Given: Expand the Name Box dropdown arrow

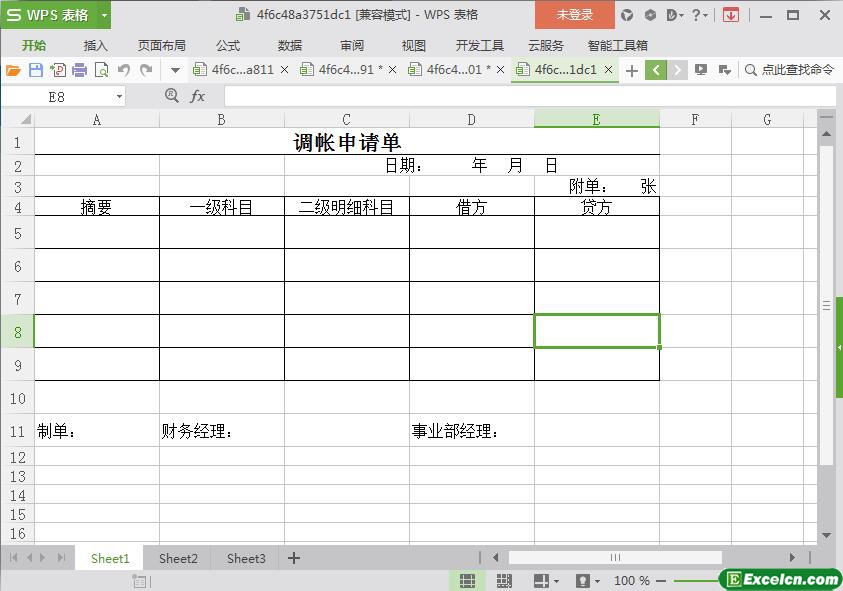Looking at the screenshot, I should click(120, 96).
